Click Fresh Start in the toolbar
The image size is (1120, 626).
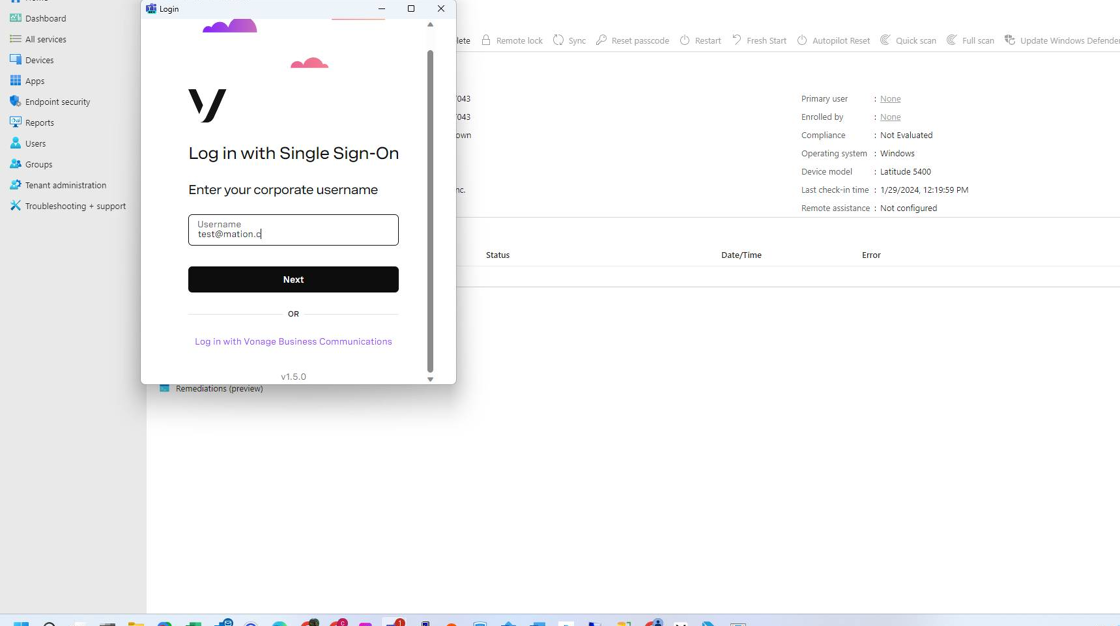coord(759,41)
